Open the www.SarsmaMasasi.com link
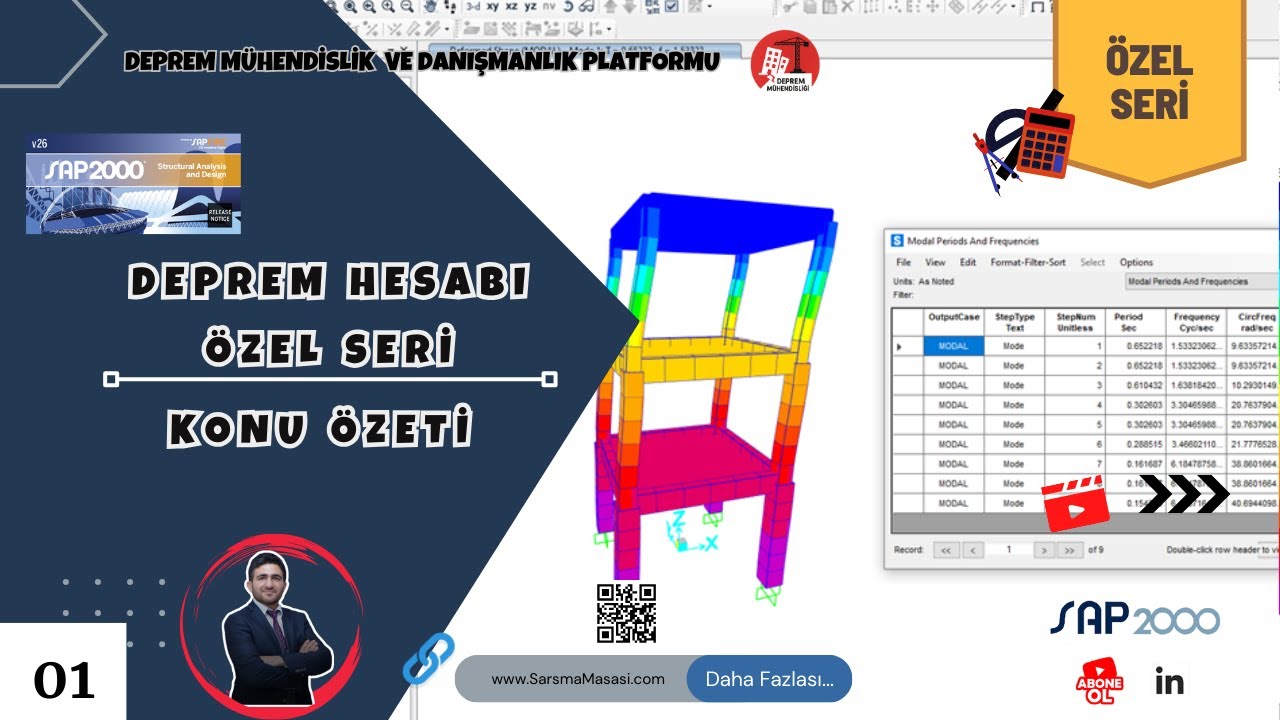 [x=578, y=679]
